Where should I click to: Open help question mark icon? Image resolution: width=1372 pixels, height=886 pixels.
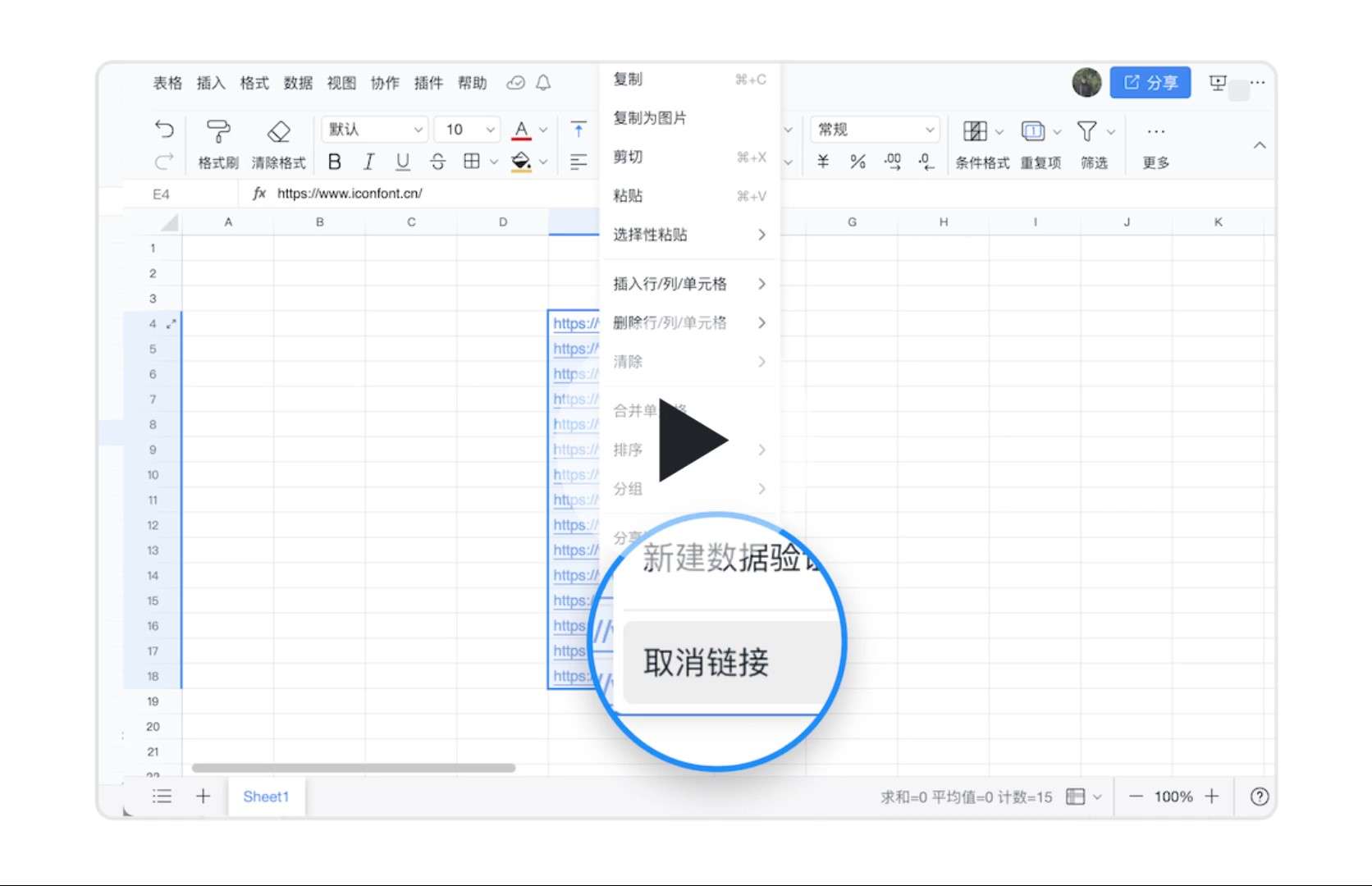coord(1260,797)
